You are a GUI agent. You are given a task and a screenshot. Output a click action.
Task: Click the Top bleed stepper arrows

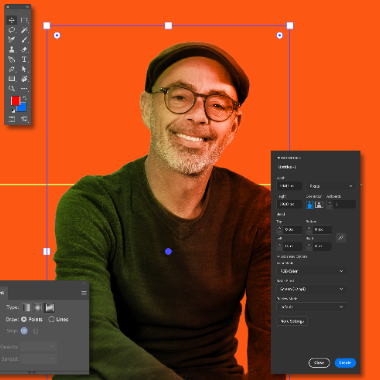tap(279, 230)
